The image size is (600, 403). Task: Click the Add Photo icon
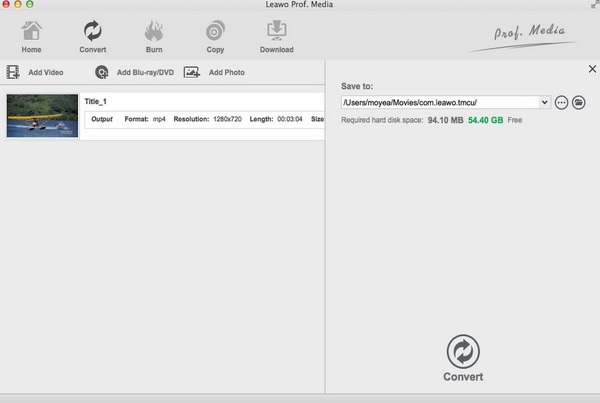click(x=192, y=72)
